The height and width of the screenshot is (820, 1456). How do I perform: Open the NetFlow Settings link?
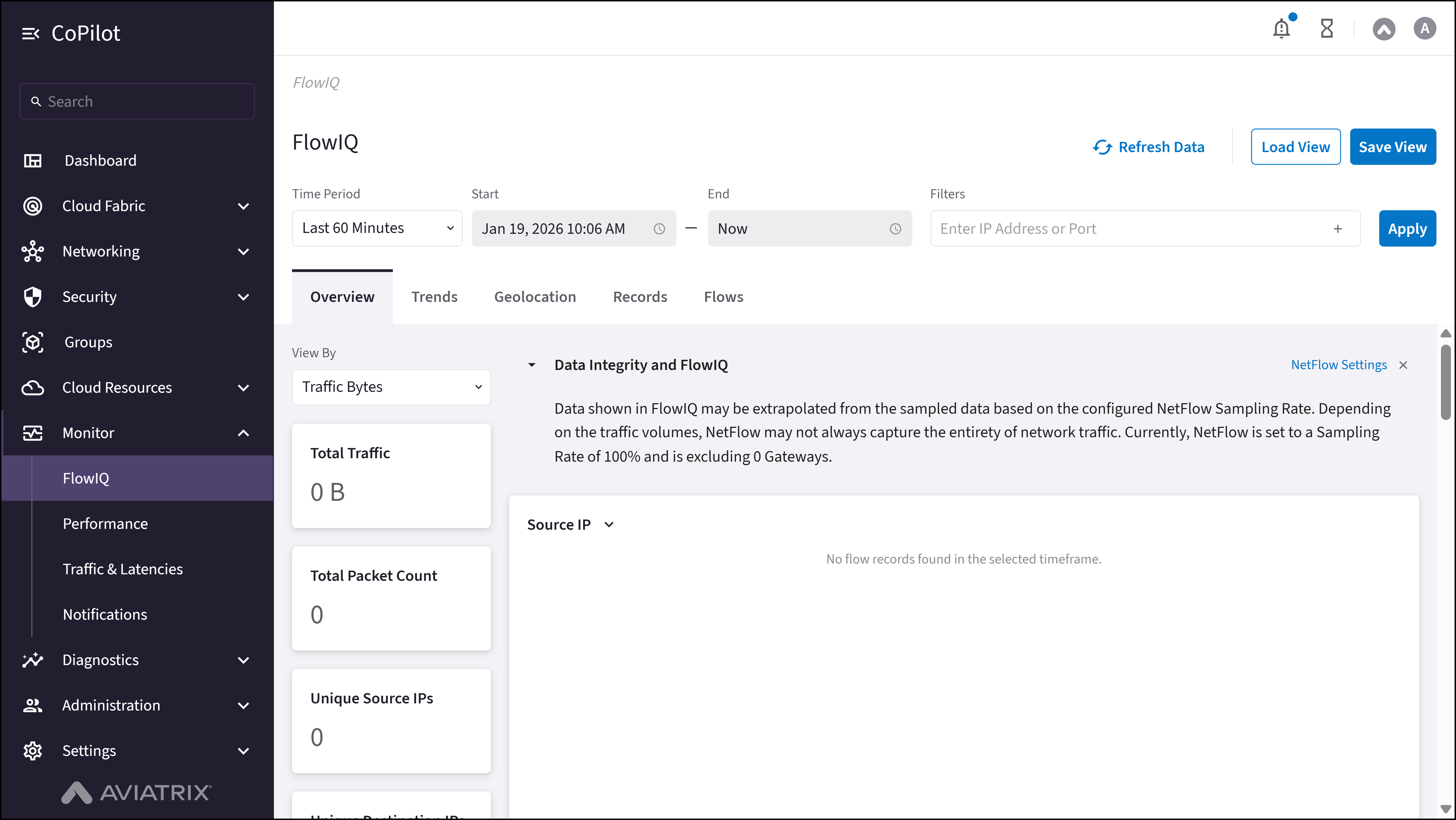click(x=1338, y=365)
